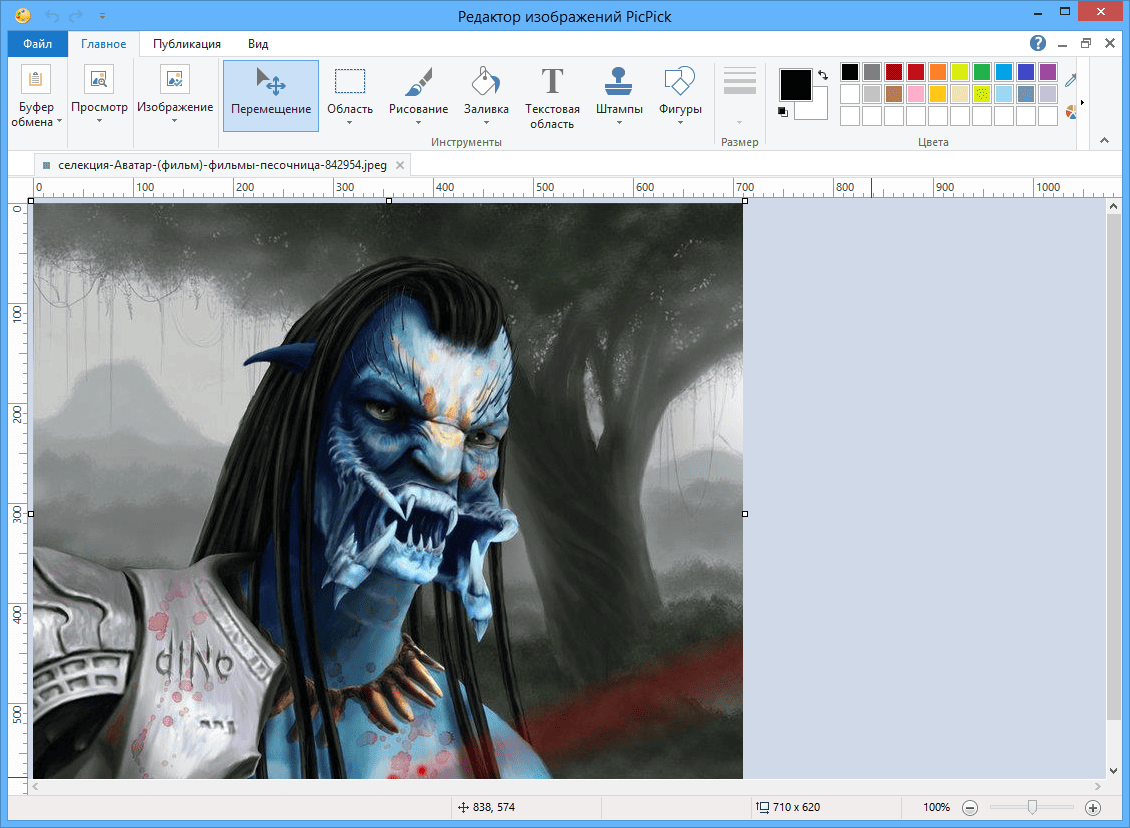This screenshot has height=828, width=1130.
Task: Click the vertical scrollbar down arrow
Action: (1113, 770)
